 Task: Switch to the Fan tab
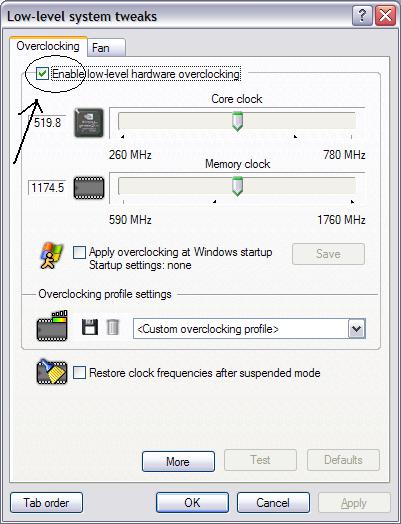tap(106, 48)
